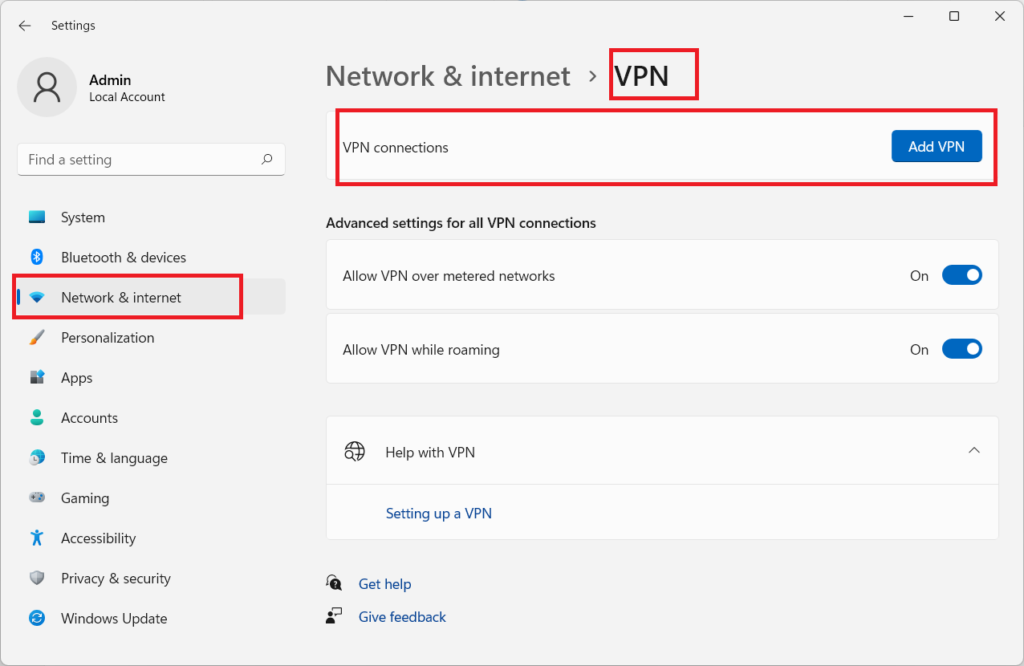The height and width of the screenshot is (666, 1024).
Task: Click the Help with VPN globe icon
Action: click(x=355, y=451)
